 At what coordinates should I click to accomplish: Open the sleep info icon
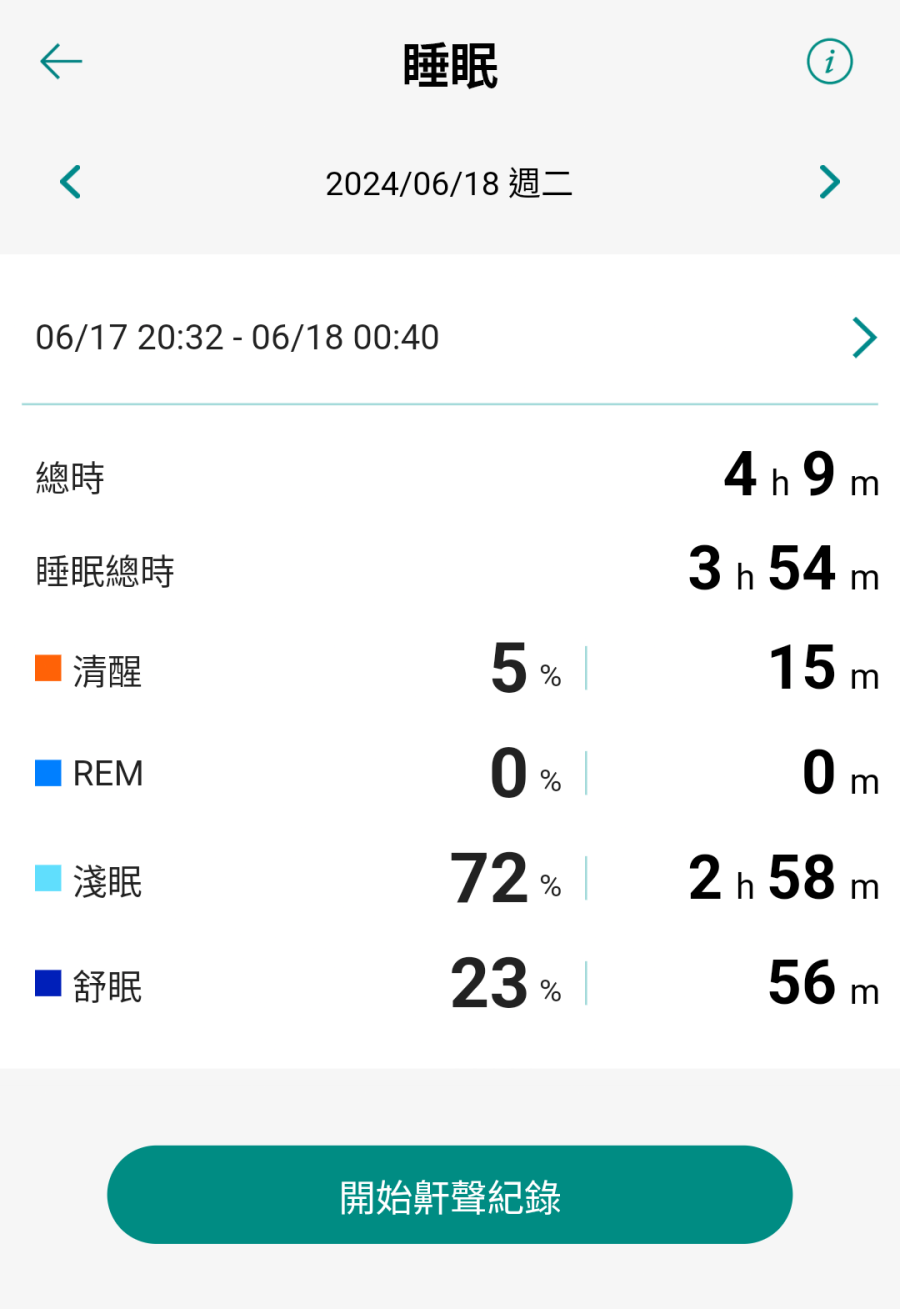829,63
